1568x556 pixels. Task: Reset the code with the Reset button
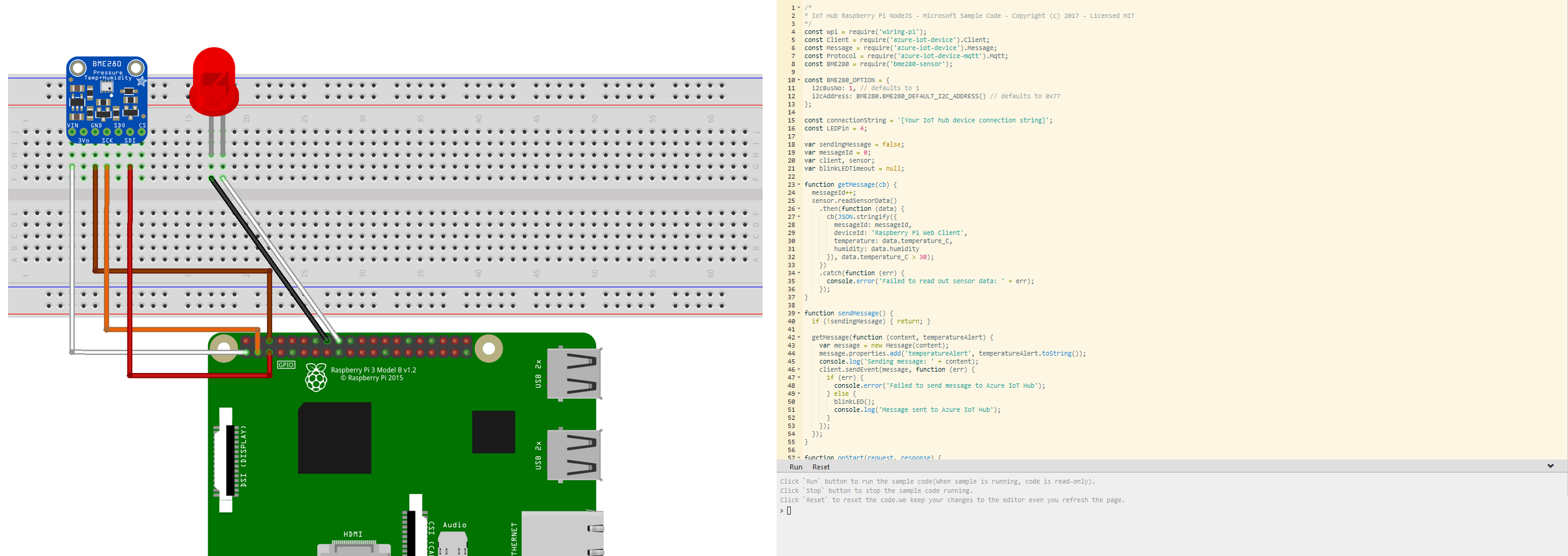(x=821, y=467)
